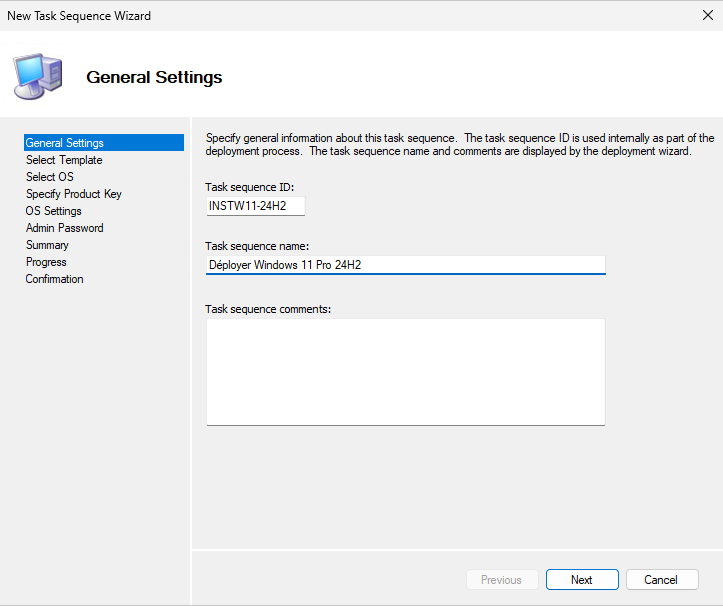Click the Task sequence ID label
This screenshot has width=723, height=606.
pyautogui.click(x=250, y=188)
